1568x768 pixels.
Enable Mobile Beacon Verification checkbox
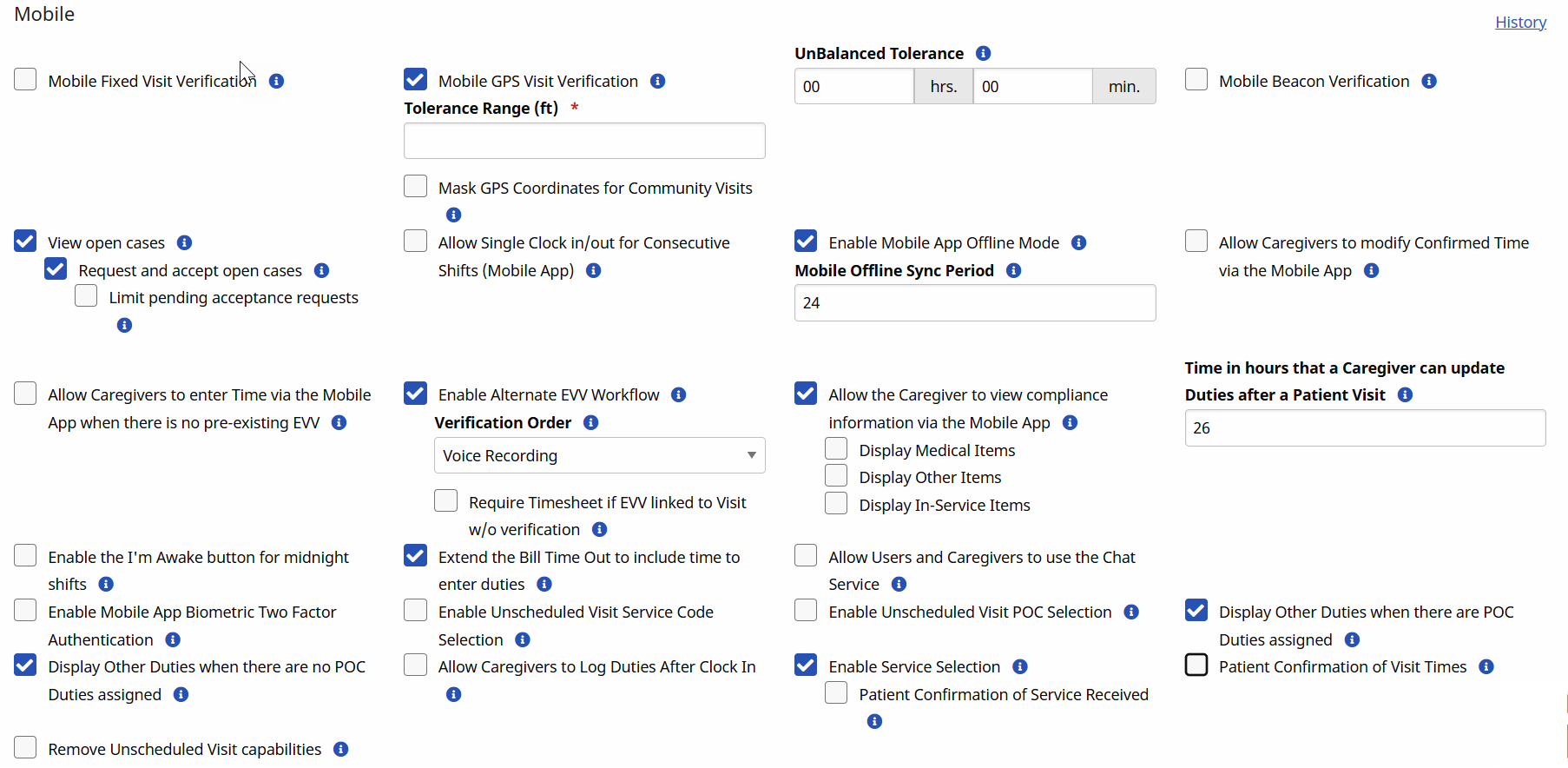(x=1196, y=80)
